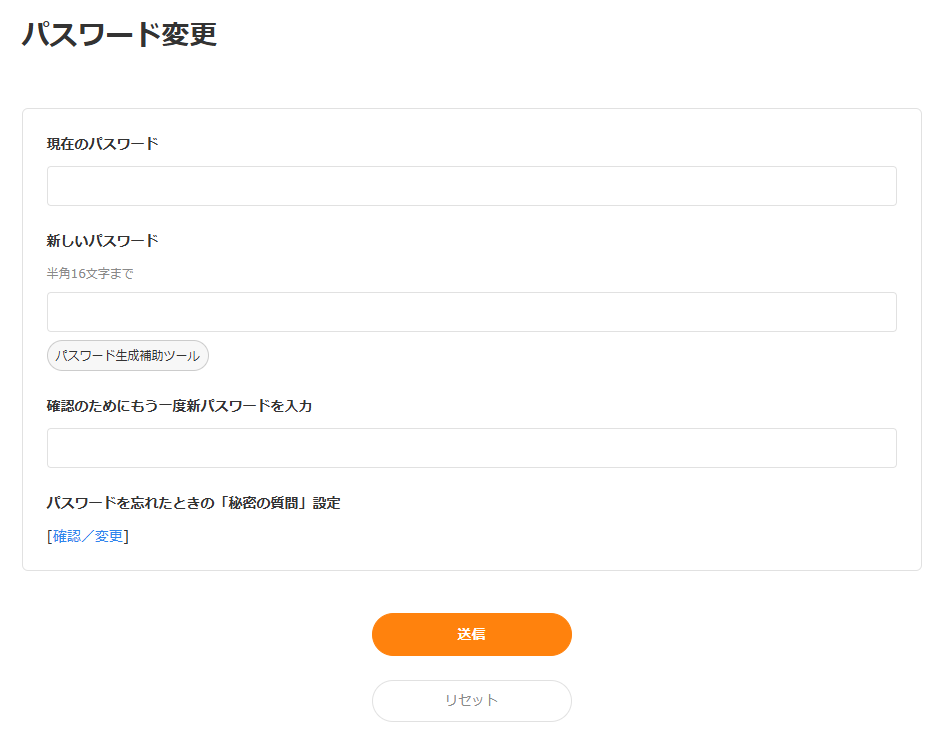Open the パスワード生成補助ツール
This screenshot has width=946, height=739.
128,356
